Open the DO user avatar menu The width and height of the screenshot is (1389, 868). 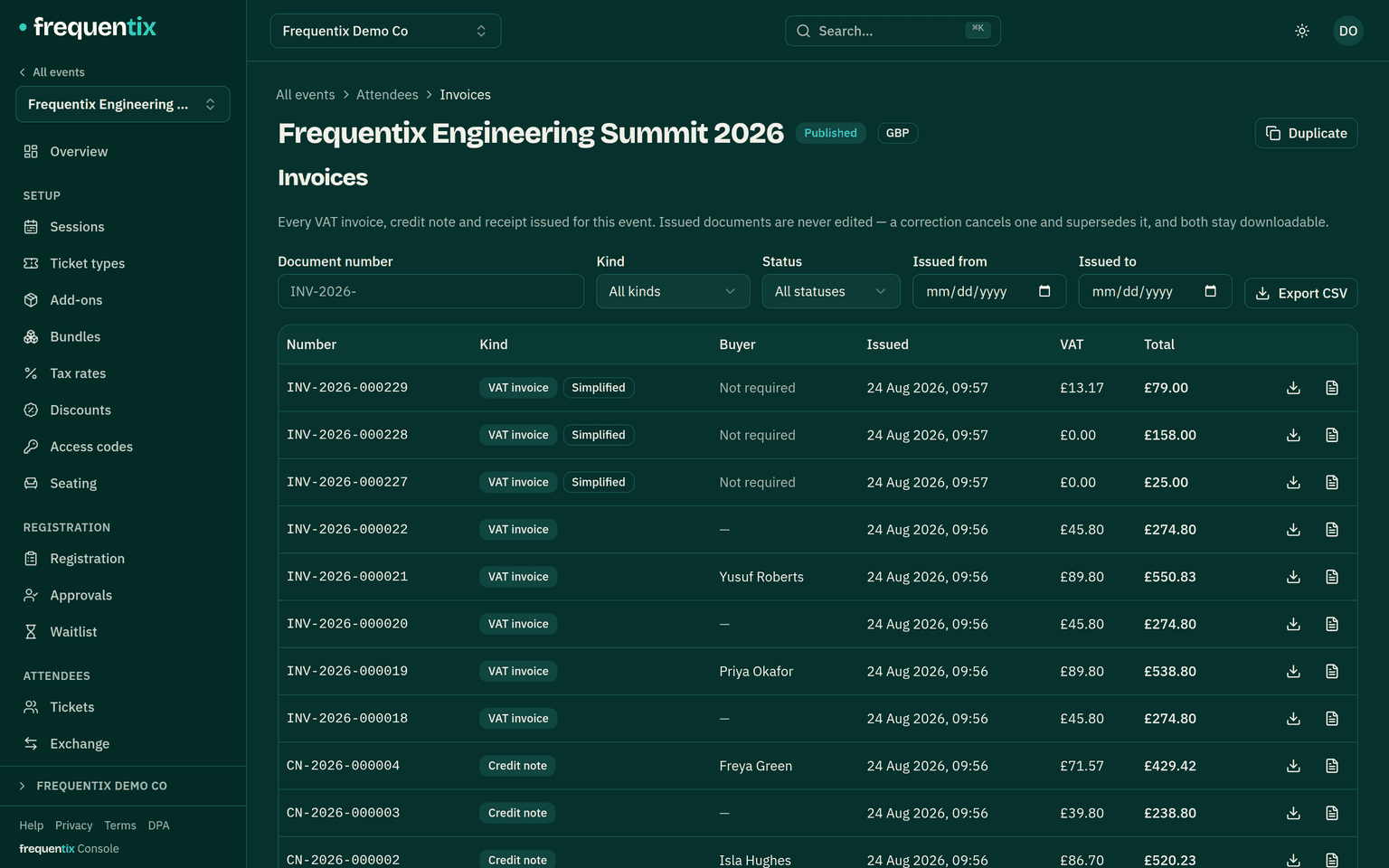point(1348,31)
